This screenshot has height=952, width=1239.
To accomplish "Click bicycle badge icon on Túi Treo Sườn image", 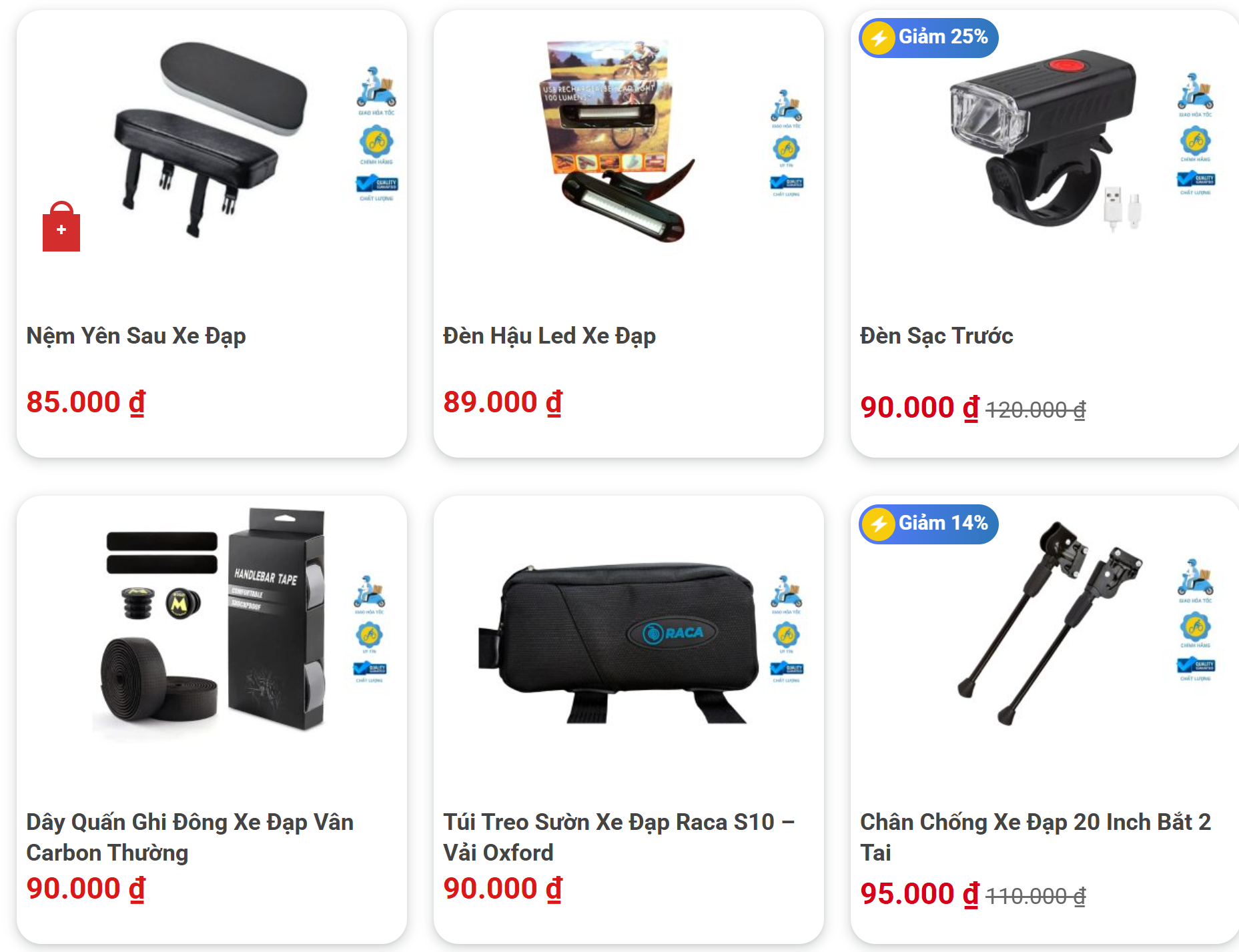I will (787, 634).
